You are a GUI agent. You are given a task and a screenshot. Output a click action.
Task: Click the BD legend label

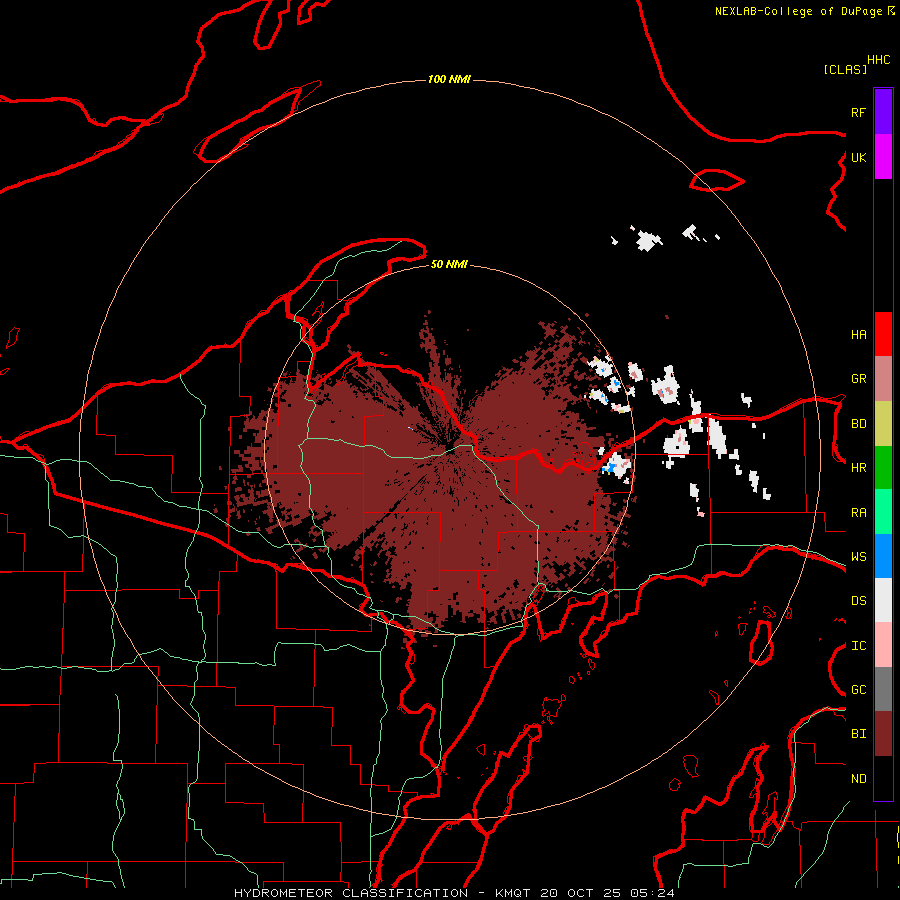tap(858, 424)
